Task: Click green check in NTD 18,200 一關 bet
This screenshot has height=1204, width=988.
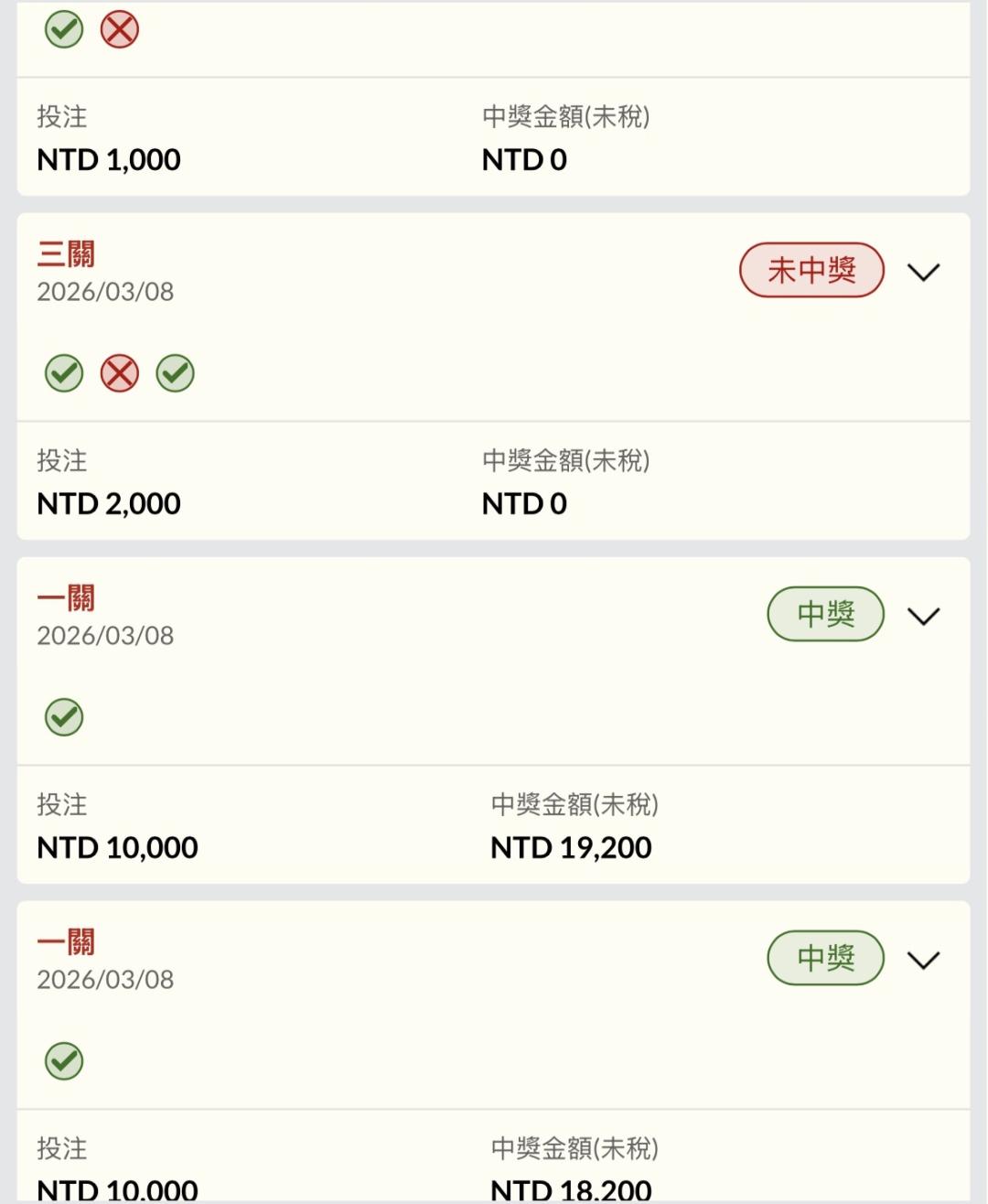Action: (64, 1061)
